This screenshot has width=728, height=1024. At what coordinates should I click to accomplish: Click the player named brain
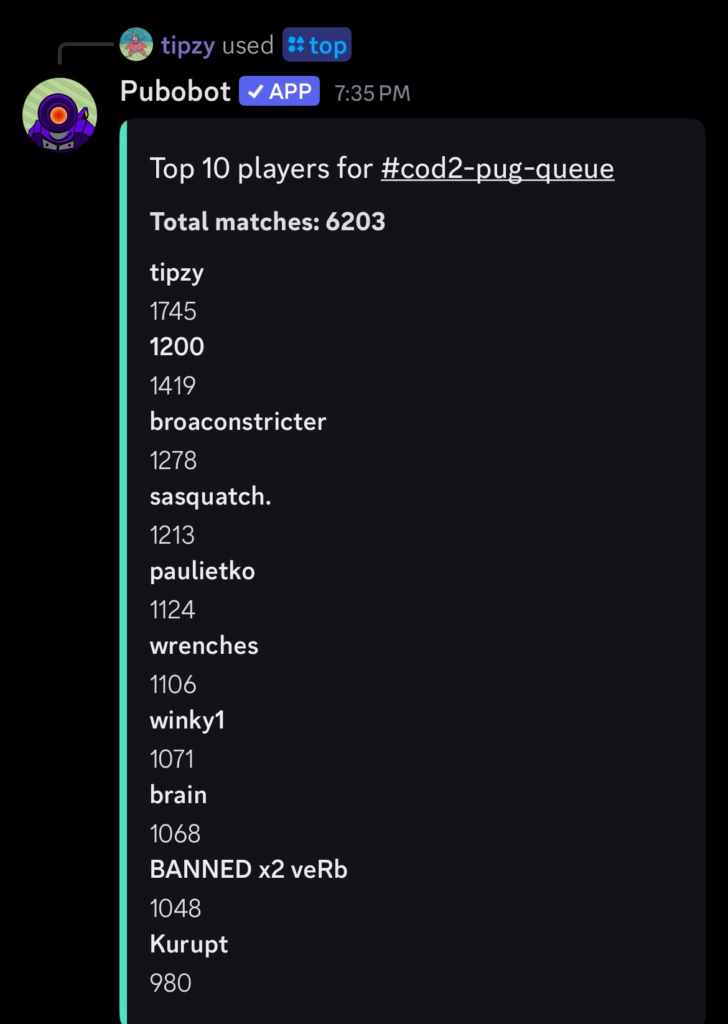[x=178, y=795]
